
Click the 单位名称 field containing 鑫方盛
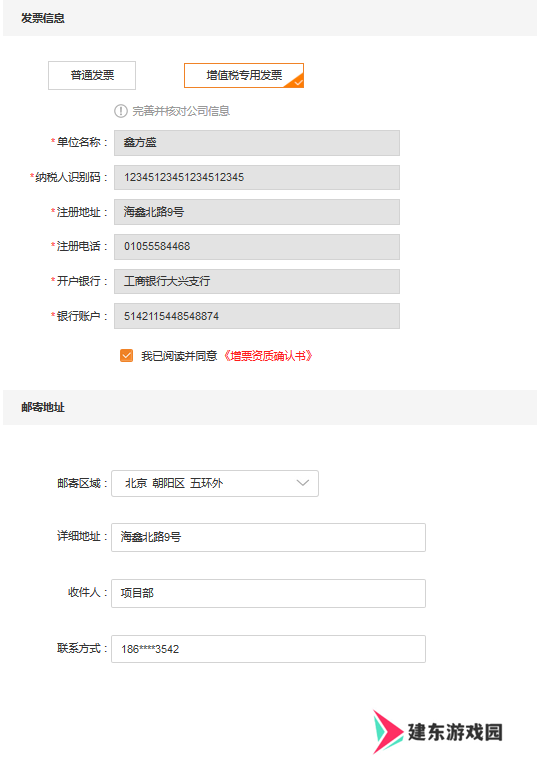(x=257, y=143)
